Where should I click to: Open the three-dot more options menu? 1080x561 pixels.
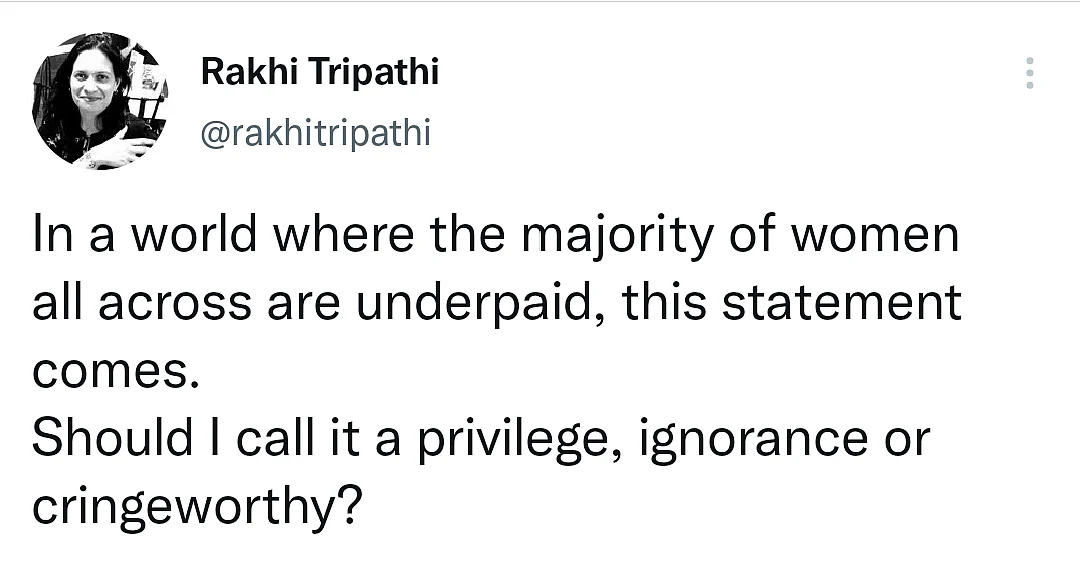coord(1030,73)
